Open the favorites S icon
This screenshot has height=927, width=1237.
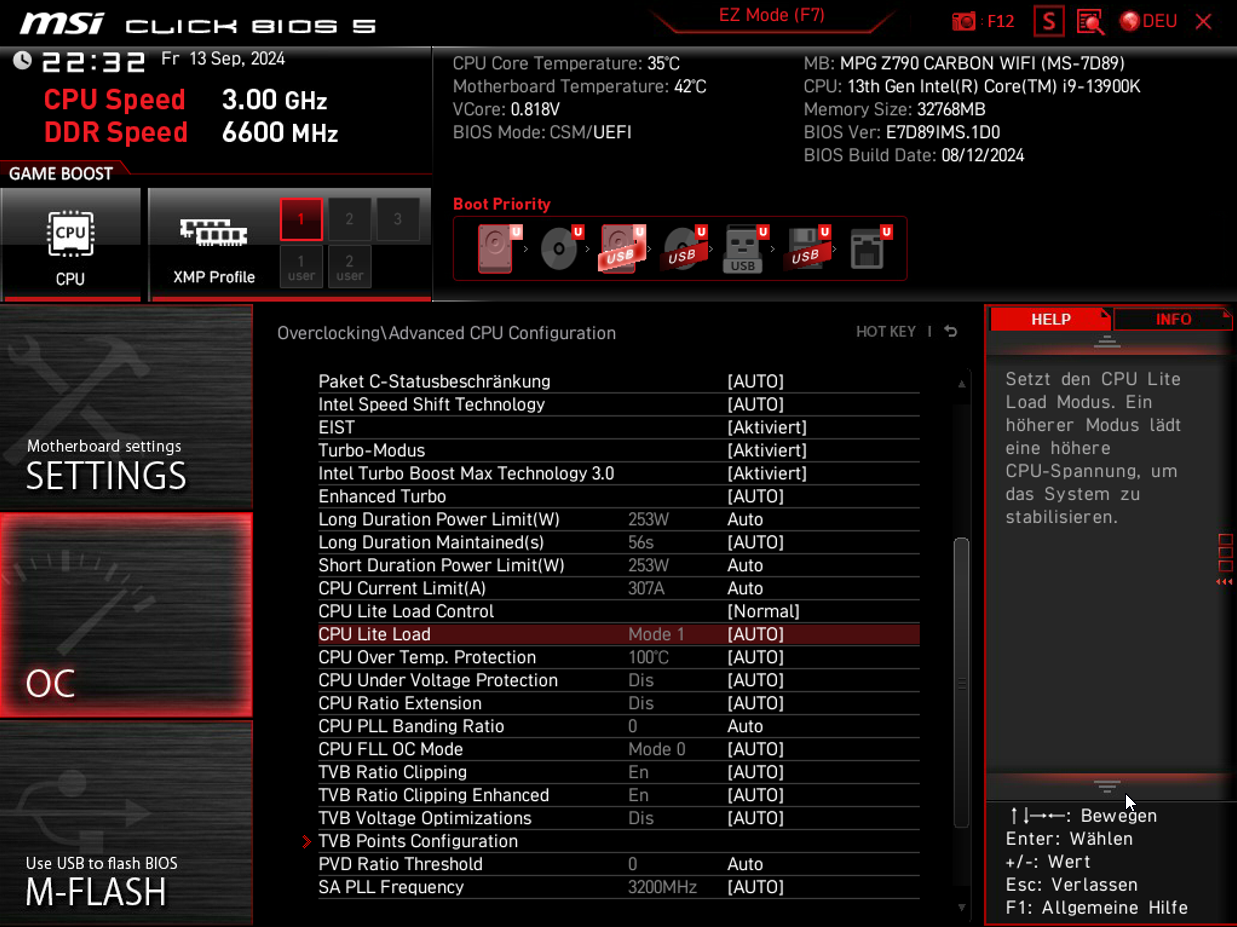(1048, 21)
